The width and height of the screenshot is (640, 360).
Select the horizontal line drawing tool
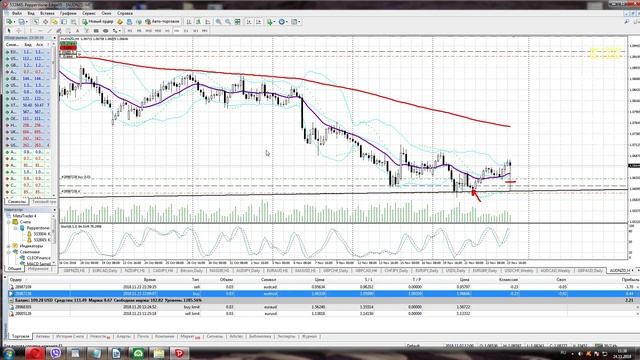[x=40, y=31]
